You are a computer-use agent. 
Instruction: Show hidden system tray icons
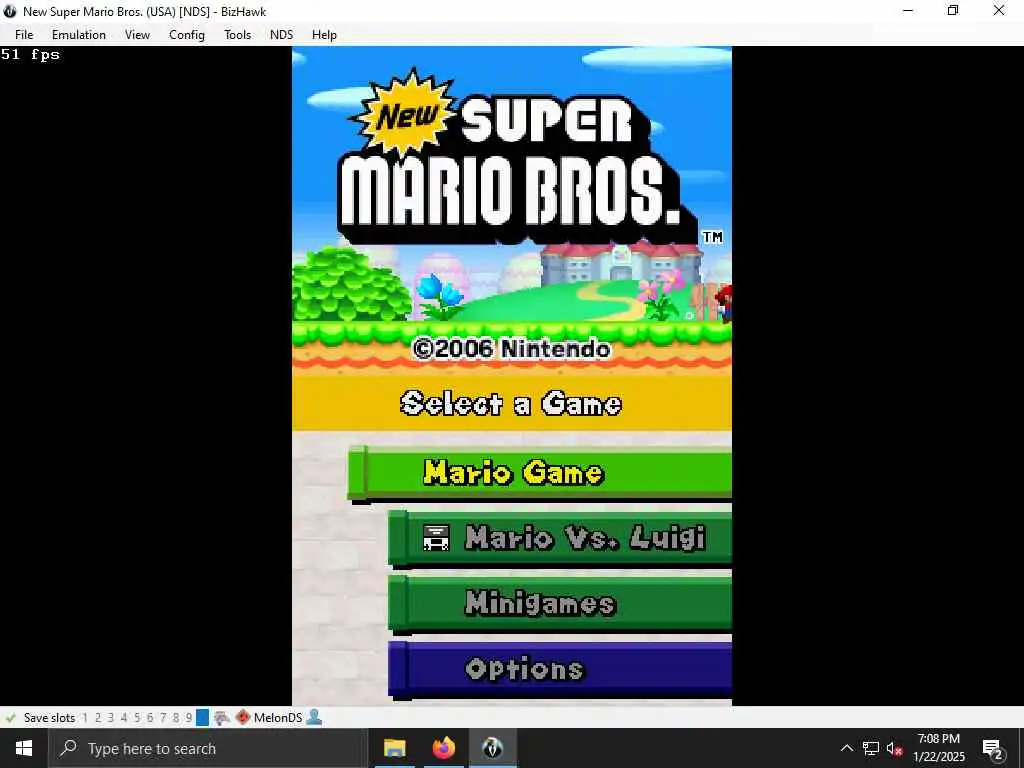pyautogui.click(x=846, y=748)
